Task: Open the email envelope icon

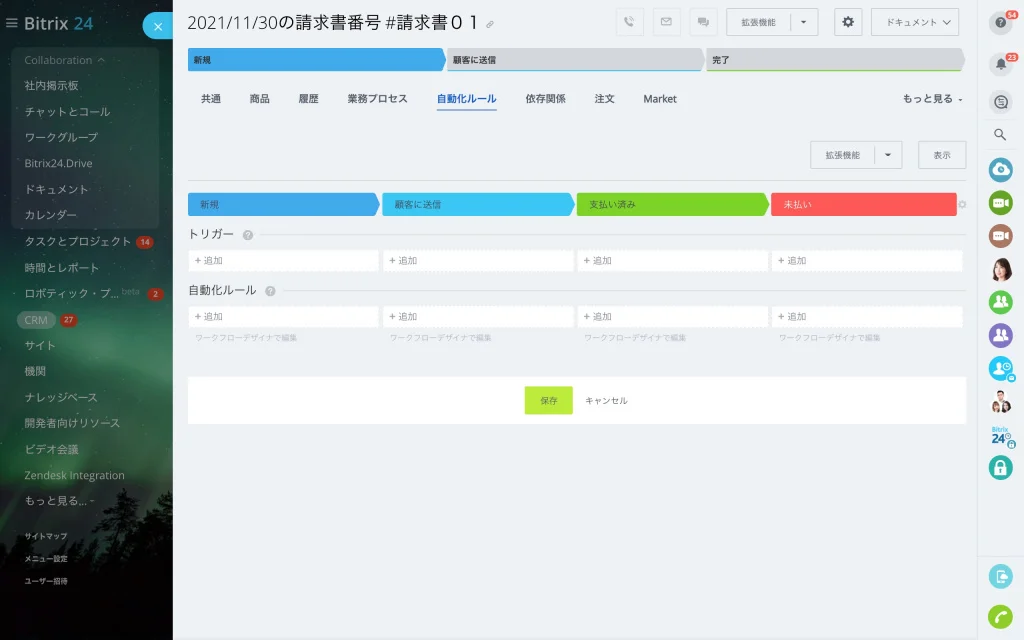Action: tap(666, 22)
